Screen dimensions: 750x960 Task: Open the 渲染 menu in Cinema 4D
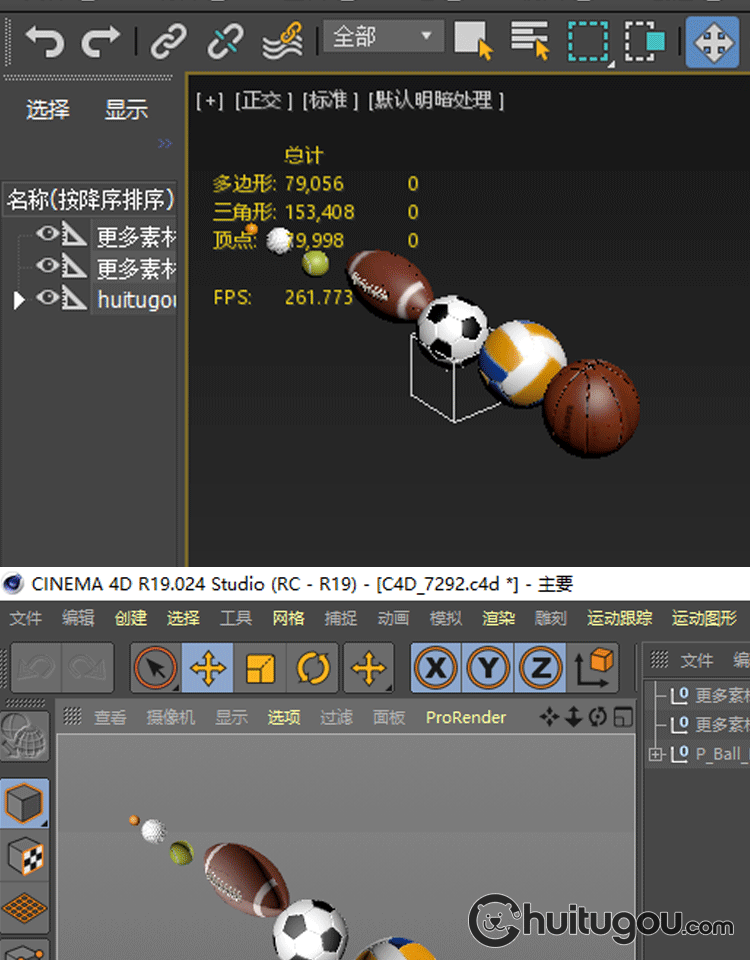[x=498, y=618]
